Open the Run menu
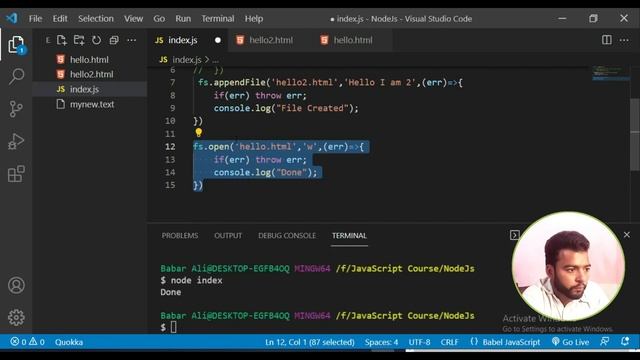Image resolution: width=640 pixels, height=360 pixels. coord(183,18)
